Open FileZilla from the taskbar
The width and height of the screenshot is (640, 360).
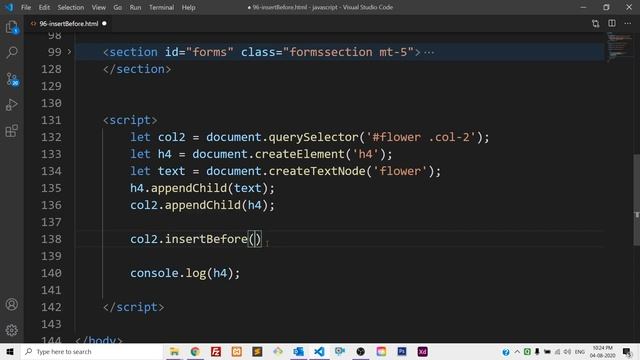pyautogui.click(x=216, y=351)
